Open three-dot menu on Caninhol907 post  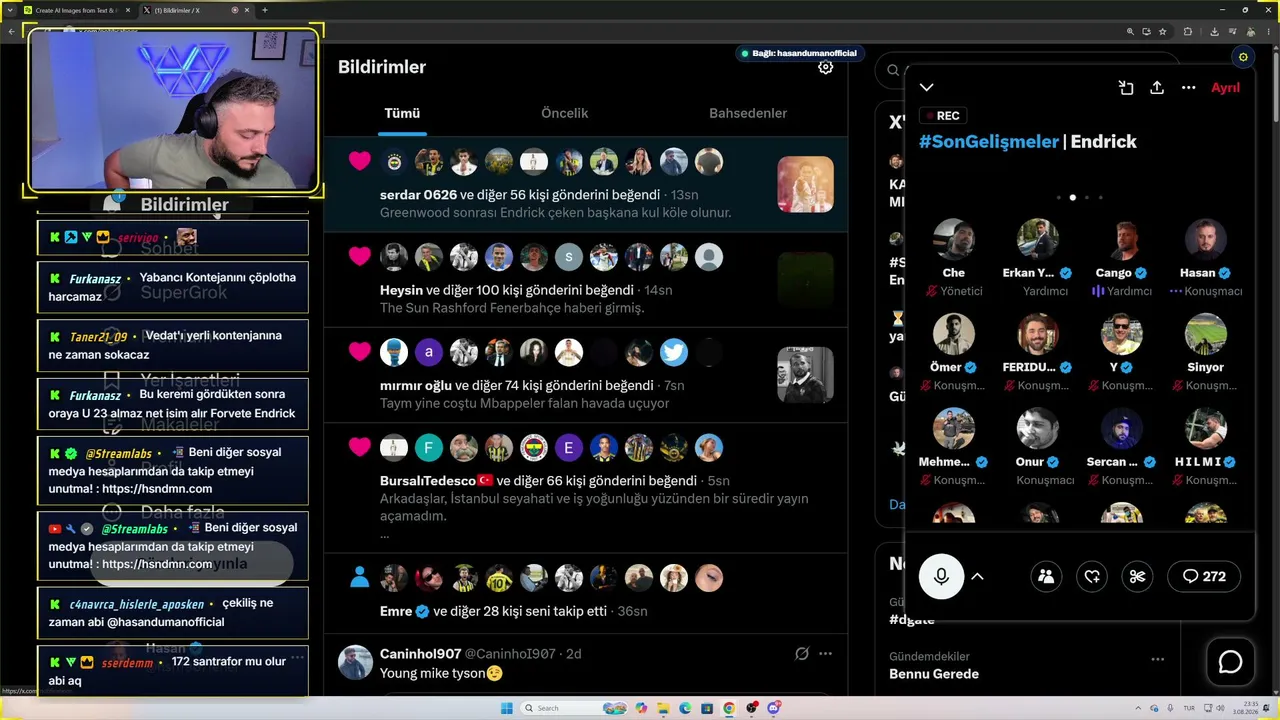pos(825,654)
